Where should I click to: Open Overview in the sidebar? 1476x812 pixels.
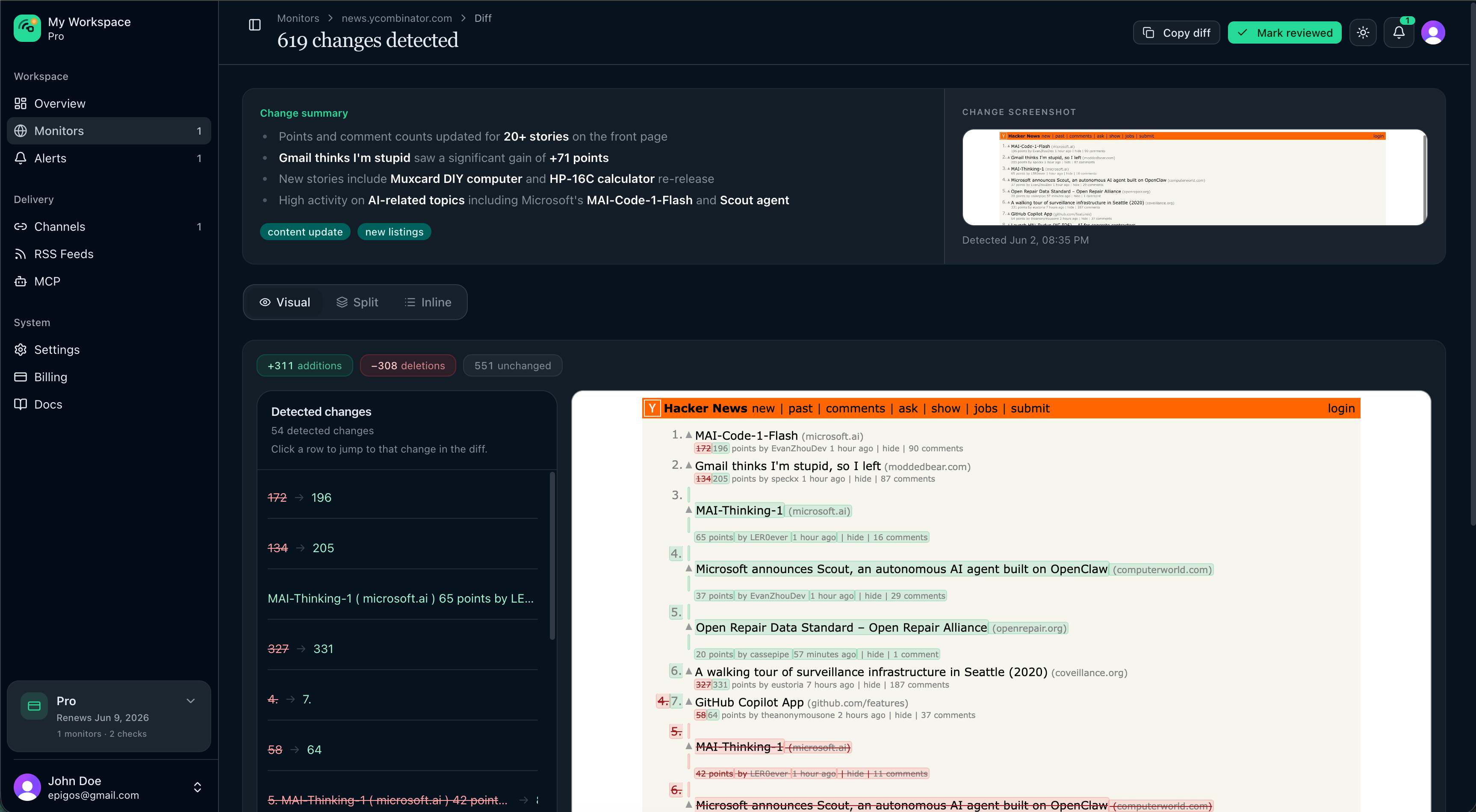coord(109,104)
